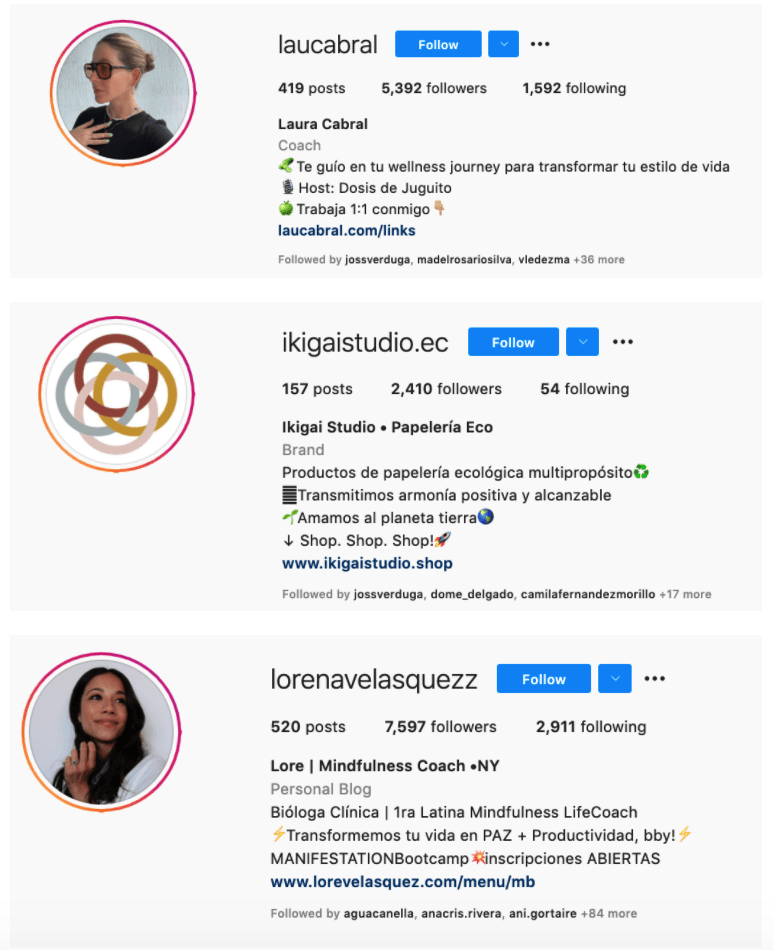Follow the laucabral account

(x=438, y=44)
